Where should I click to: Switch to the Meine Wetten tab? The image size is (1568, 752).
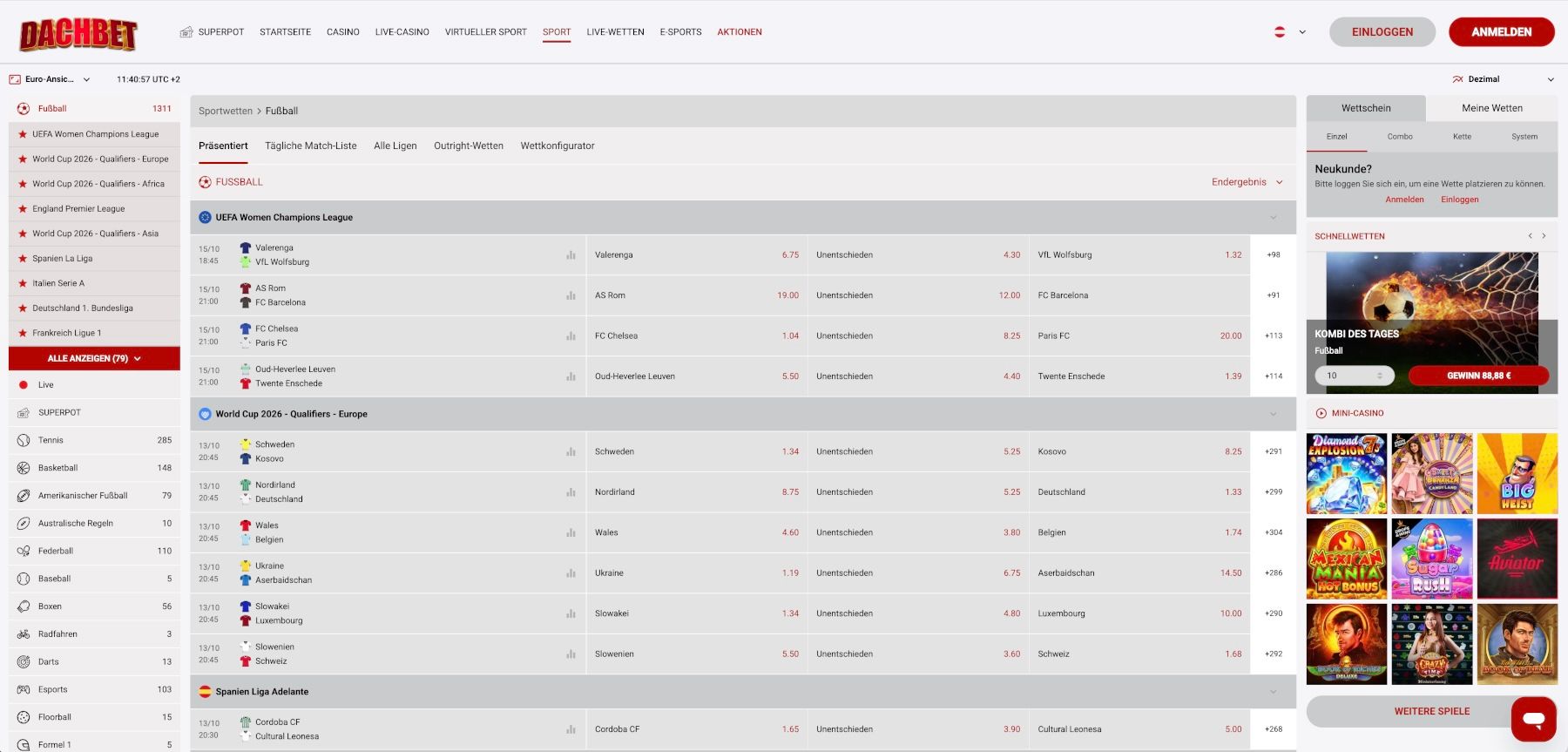point(1491,108)
